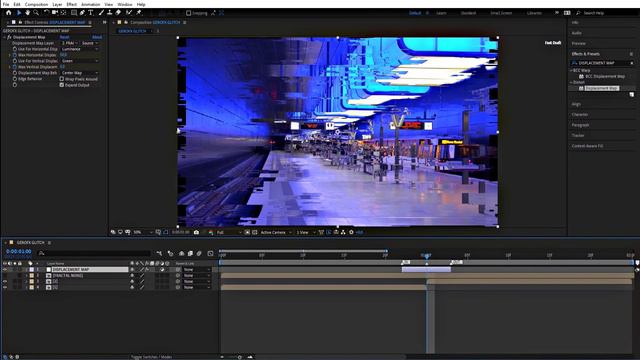Screen dimensions: 640x360
Task: Collapse the BCC Warp category
Action: (571, 71)
